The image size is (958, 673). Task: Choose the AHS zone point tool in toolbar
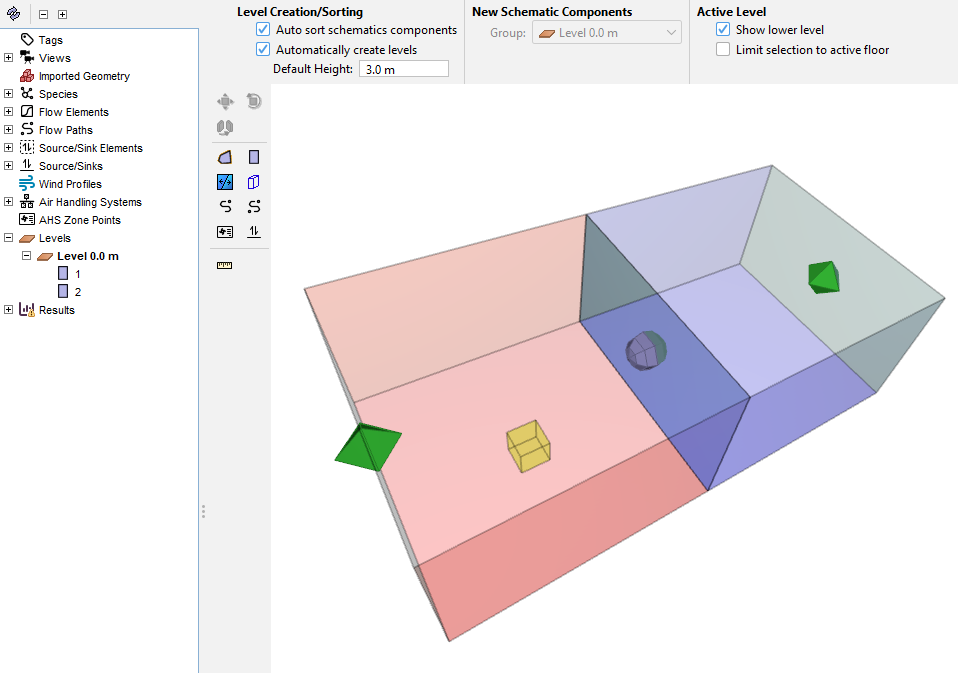point(225,232)
